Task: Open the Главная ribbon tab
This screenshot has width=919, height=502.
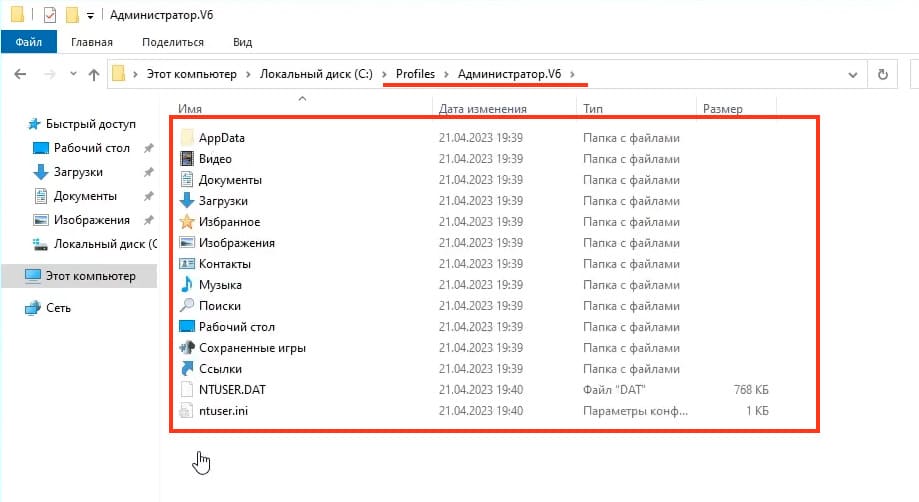Action: (91, 42)
